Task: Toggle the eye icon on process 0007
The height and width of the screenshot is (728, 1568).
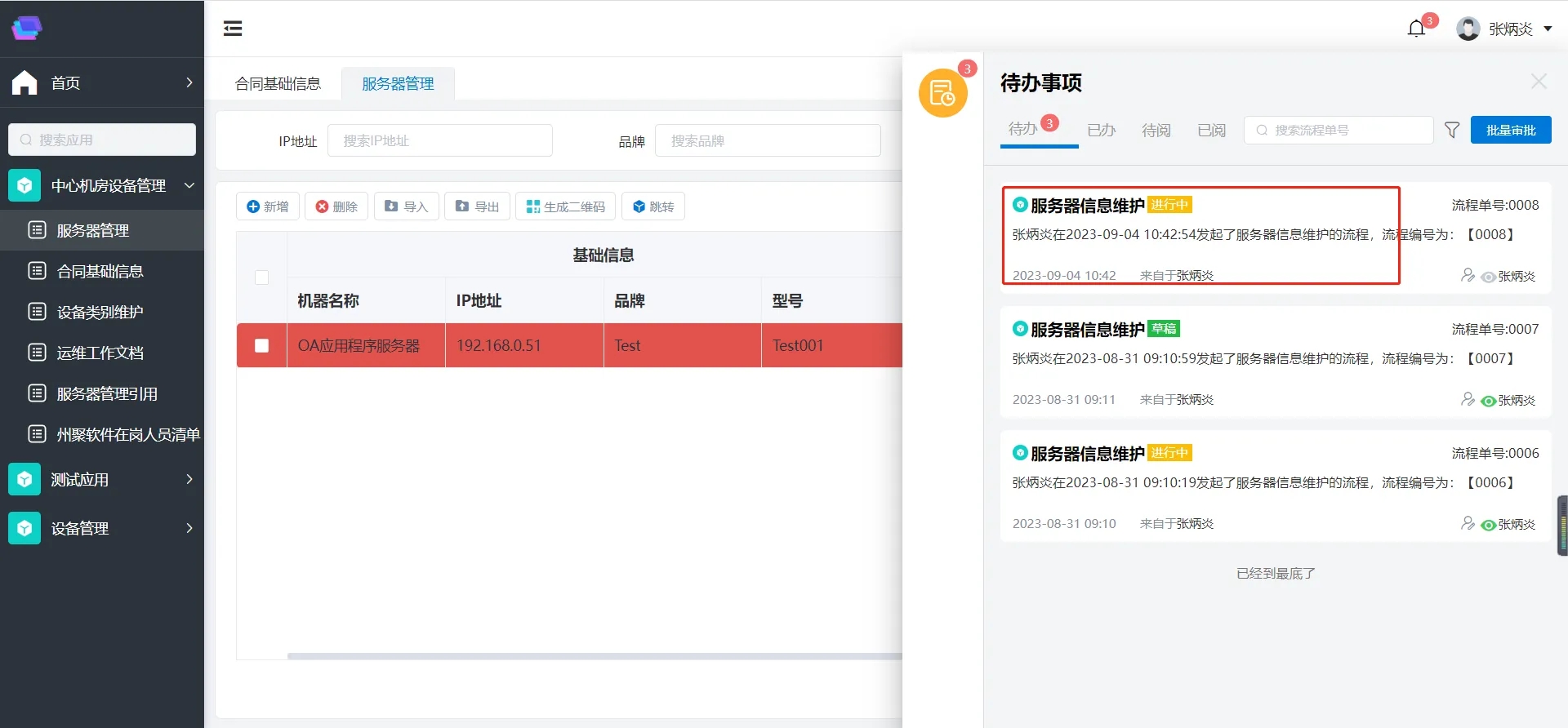Action: click(1488, 401)
